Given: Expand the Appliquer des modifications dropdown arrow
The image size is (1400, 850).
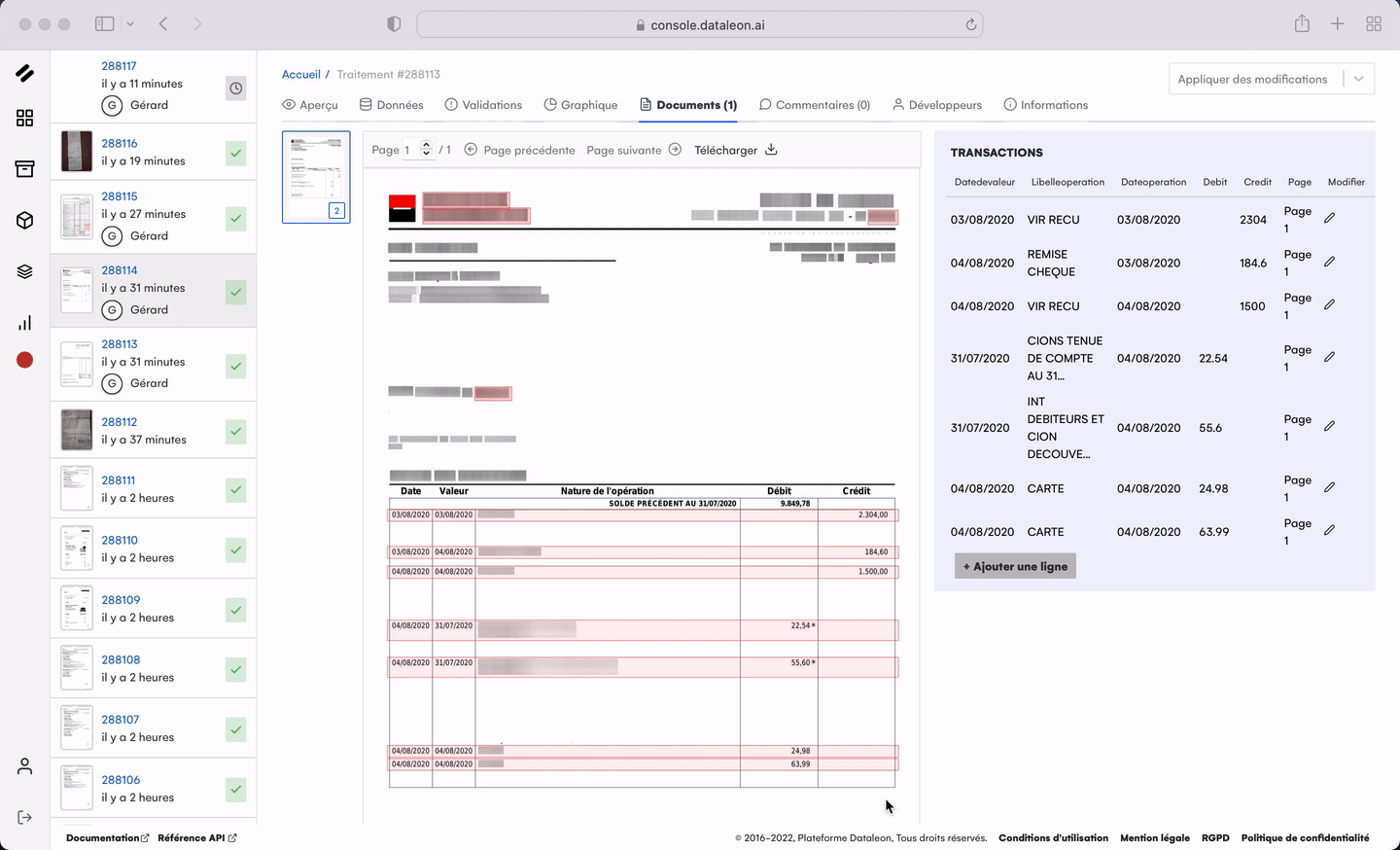Looking at the screenshot, I should [1359, 79].
